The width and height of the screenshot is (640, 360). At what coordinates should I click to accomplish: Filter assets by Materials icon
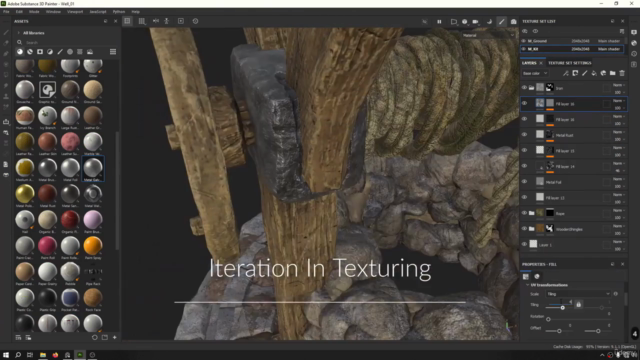tap(20, 52)
